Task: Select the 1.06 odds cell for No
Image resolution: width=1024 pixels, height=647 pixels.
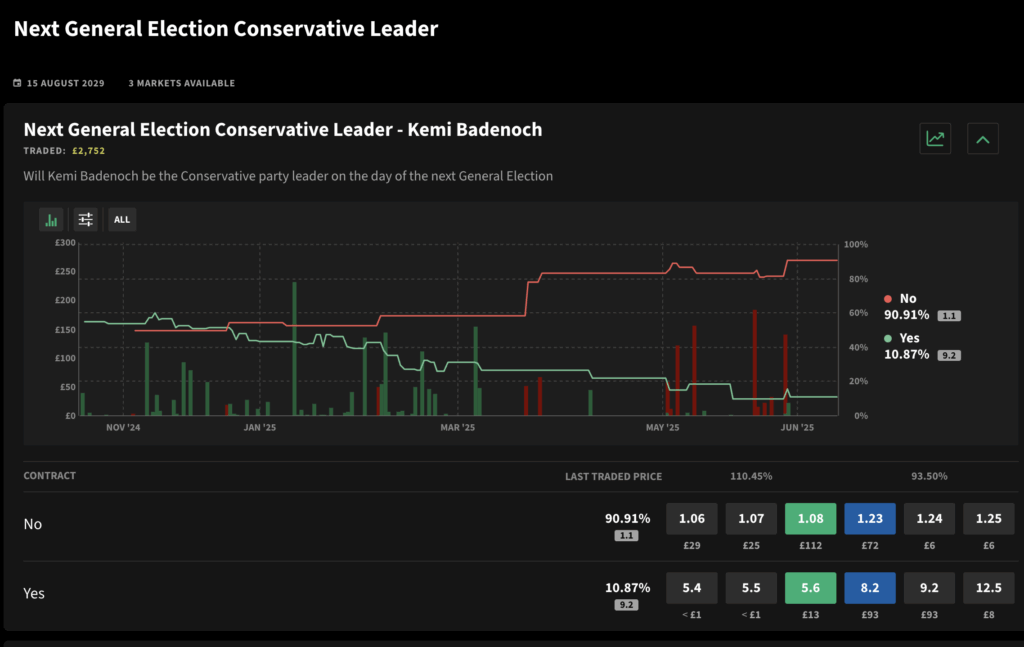Action: pyautogui.click(x=692, y=518)
